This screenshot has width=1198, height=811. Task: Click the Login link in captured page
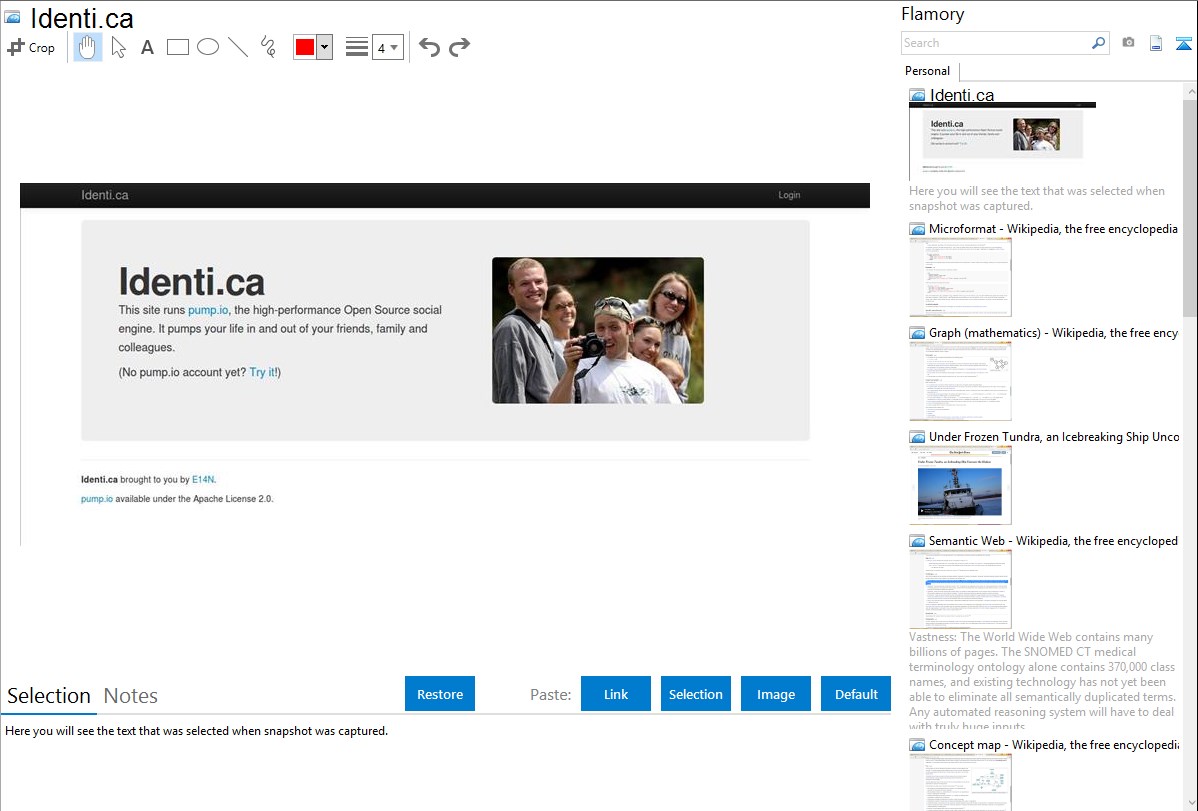[789, 195]
